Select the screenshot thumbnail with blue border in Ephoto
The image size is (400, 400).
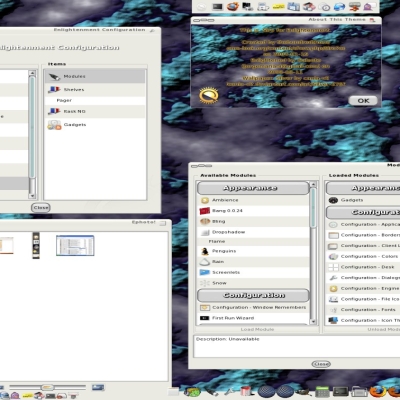point(75,245)
